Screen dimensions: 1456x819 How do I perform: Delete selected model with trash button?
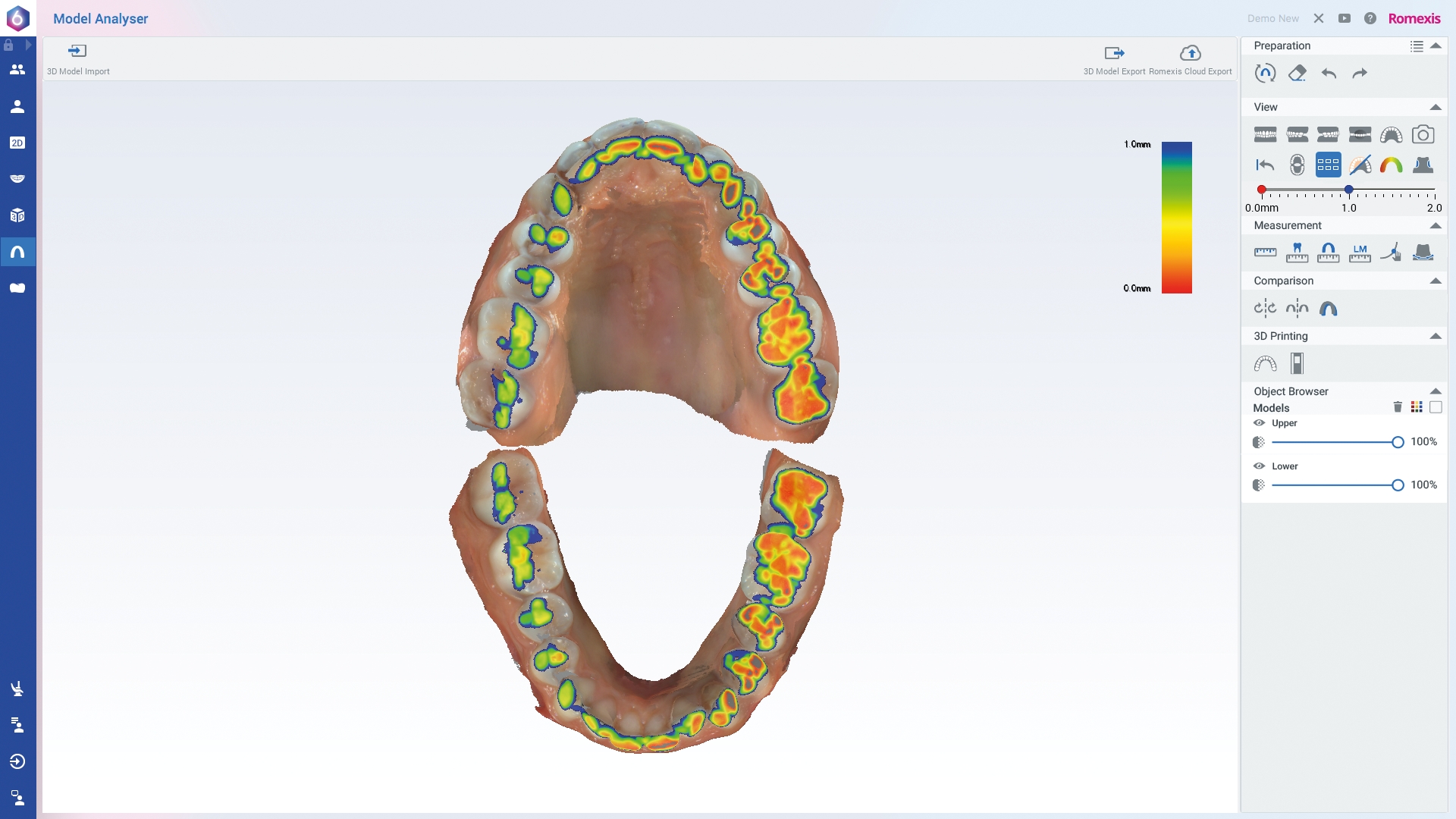[1398, 407]
